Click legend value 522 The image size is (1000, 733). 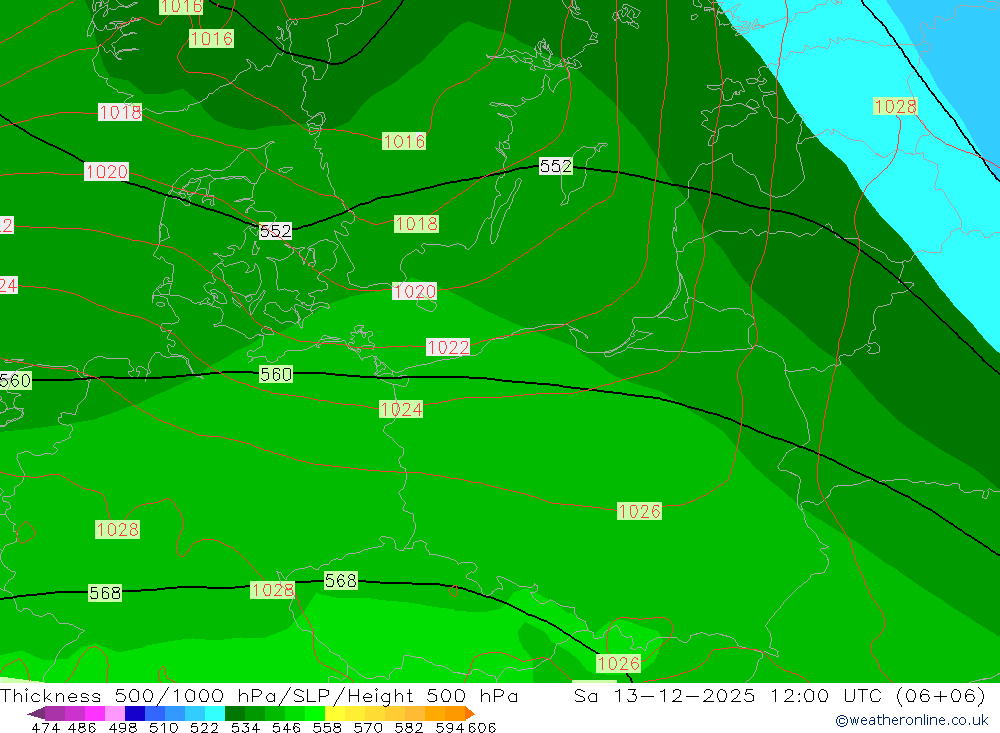coord(204,727)
